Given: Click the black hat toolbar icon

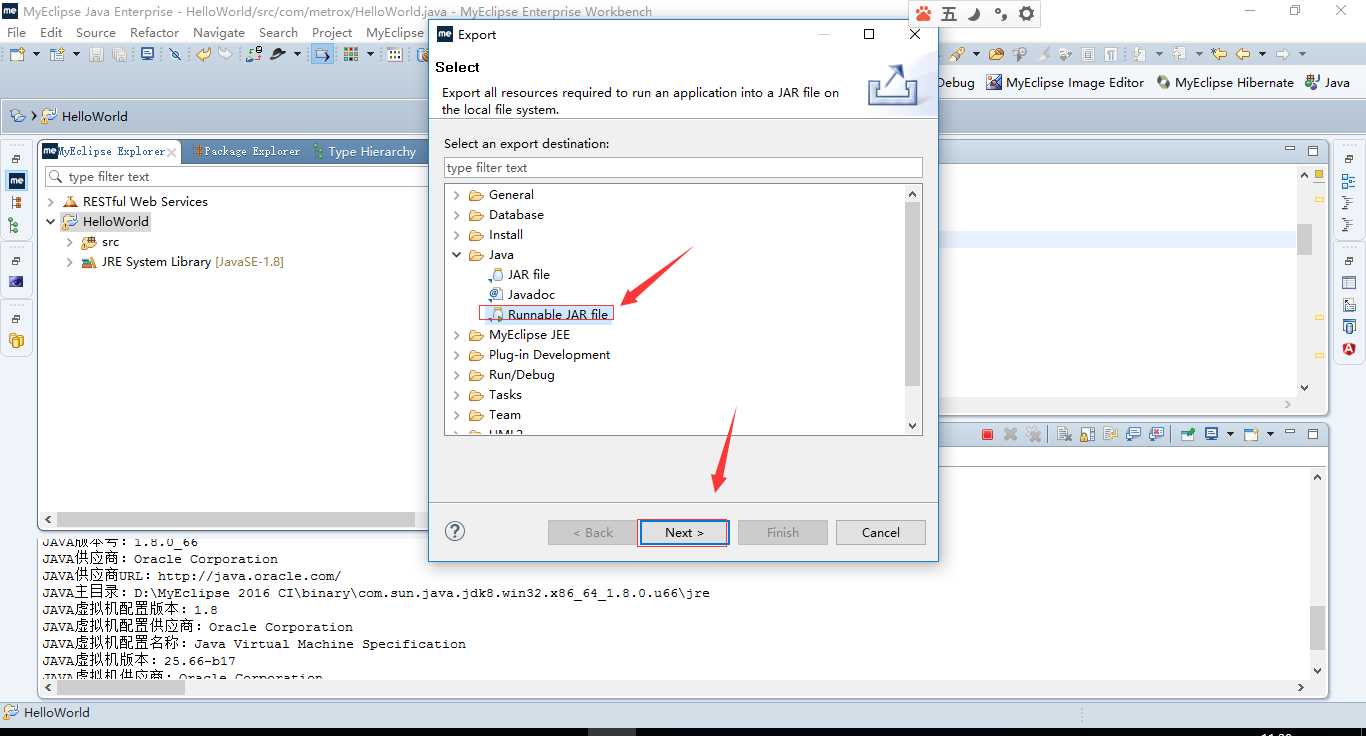Looking at the screenshot, I should tap(278, 54).
